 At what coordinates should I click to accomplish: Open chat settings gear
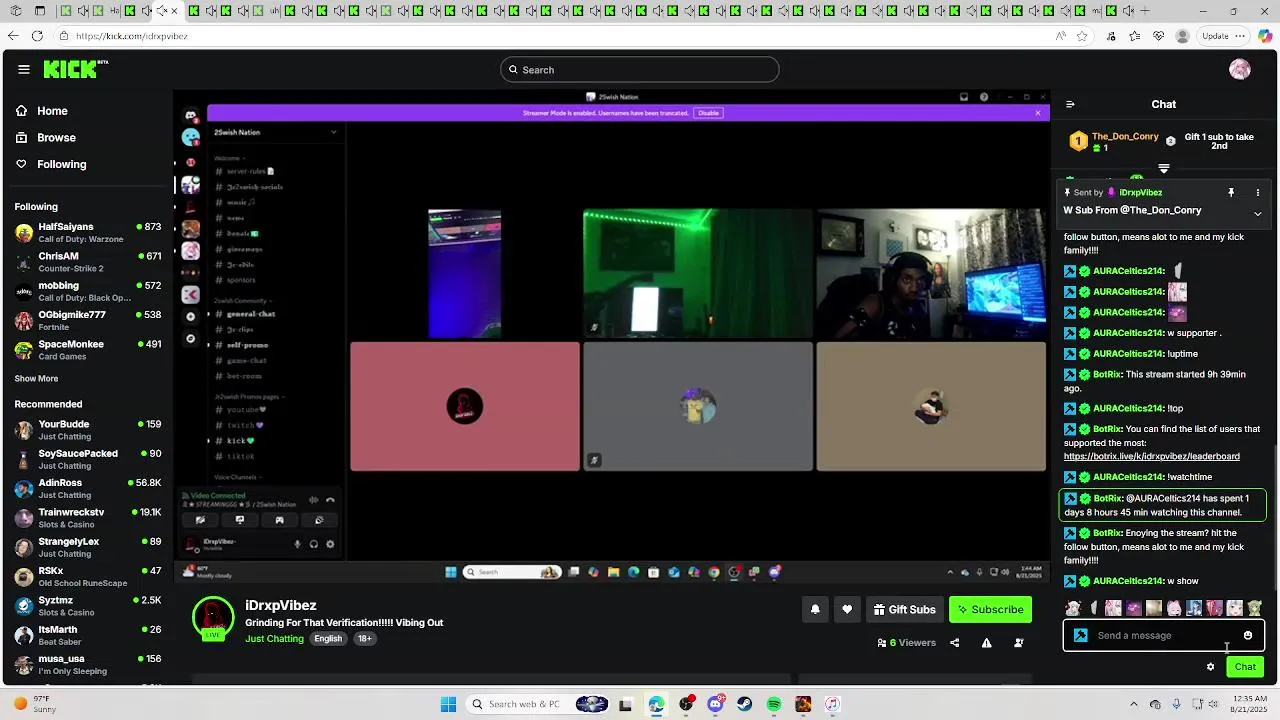pyautogui.click(x=1210, y=667)
